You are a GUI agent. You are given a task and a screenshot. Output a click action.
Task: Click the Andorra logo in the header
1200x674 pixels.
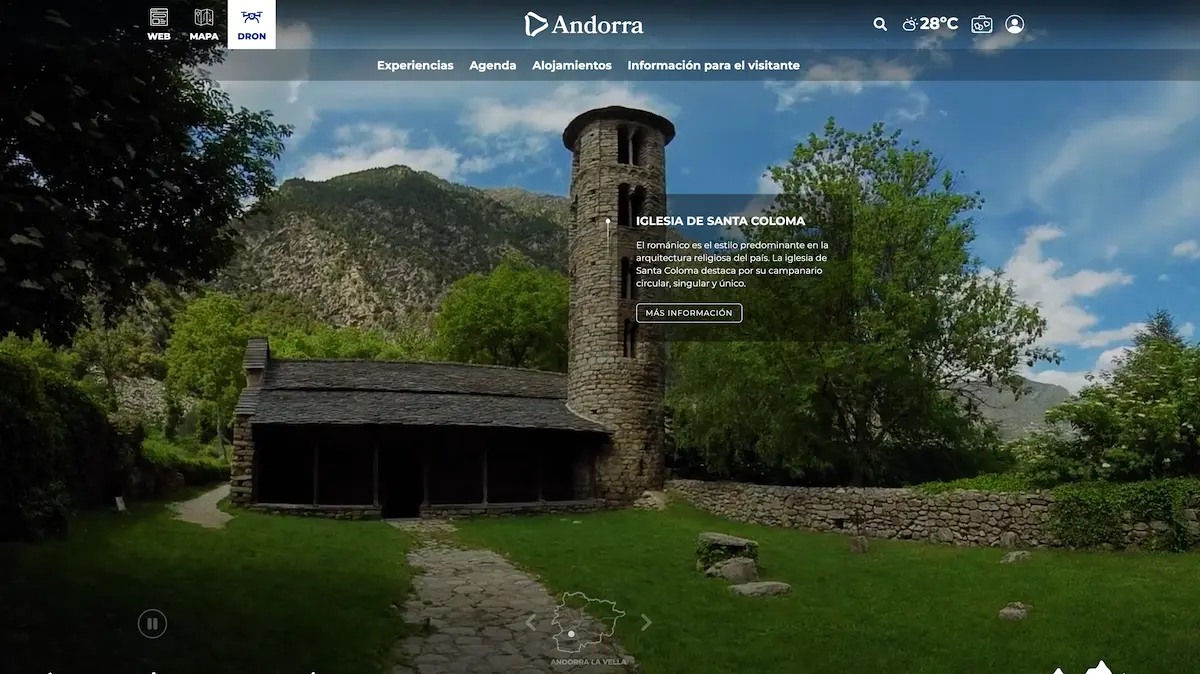[x=585, y=23]
